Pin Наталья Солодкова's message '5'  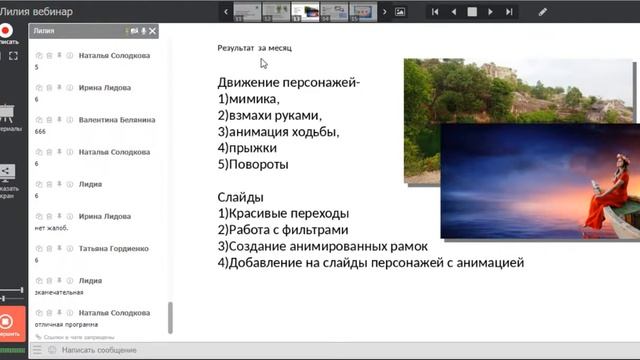tap(59, 56)
